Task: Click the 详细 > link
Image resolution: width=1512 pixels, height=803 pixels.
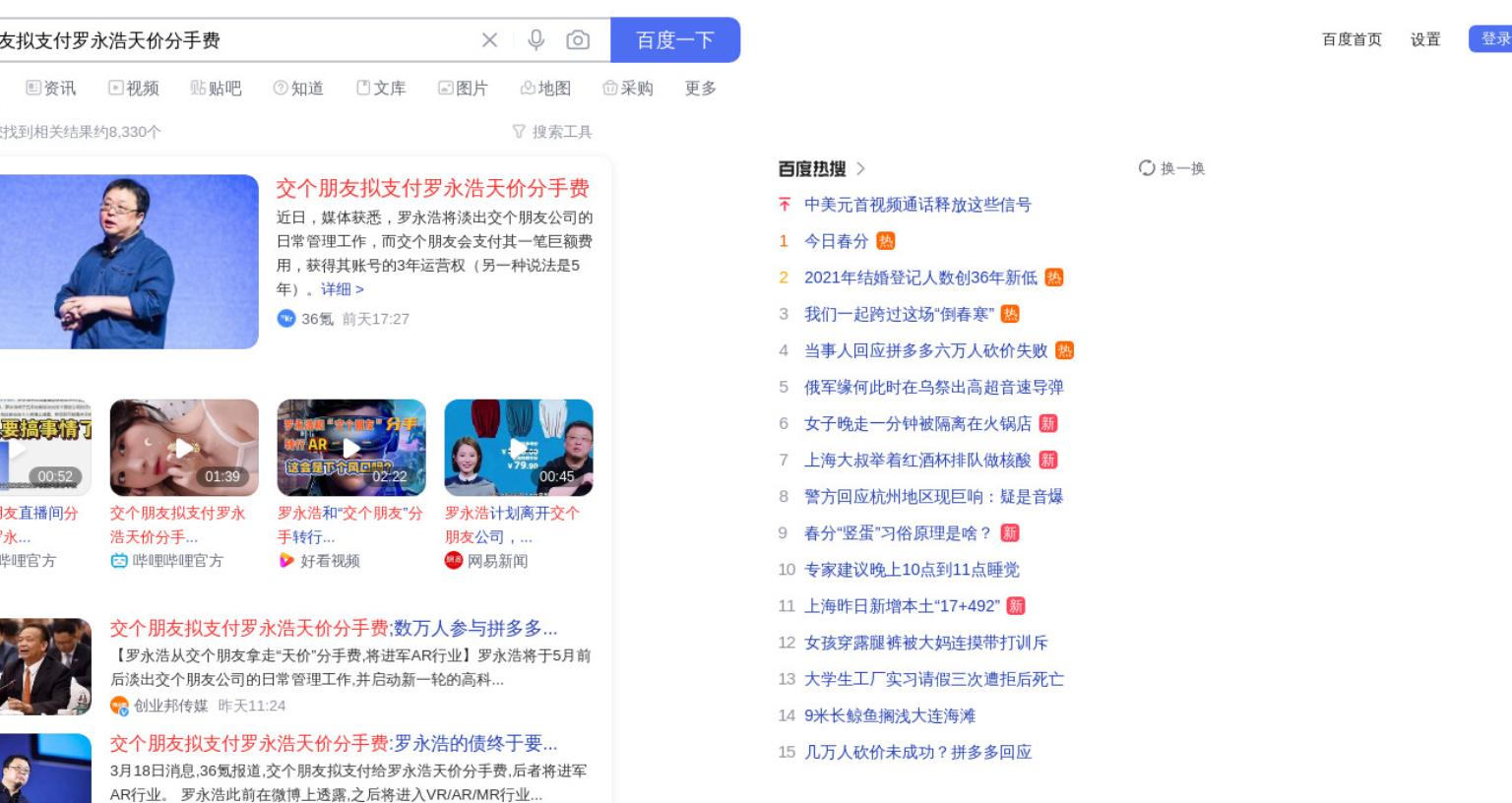Action: click(342, 289)
